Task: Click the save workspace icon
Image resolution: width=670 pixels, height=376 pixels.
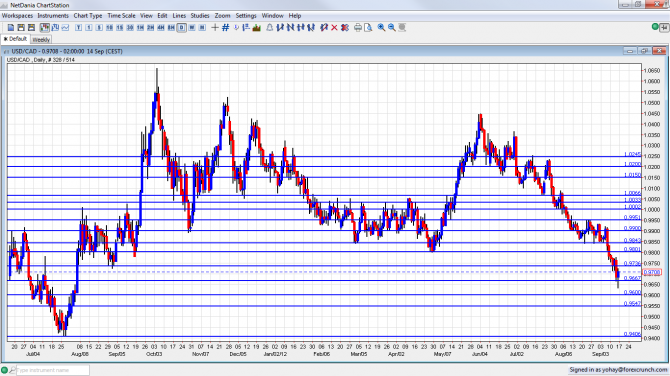Action: point(31,27)
